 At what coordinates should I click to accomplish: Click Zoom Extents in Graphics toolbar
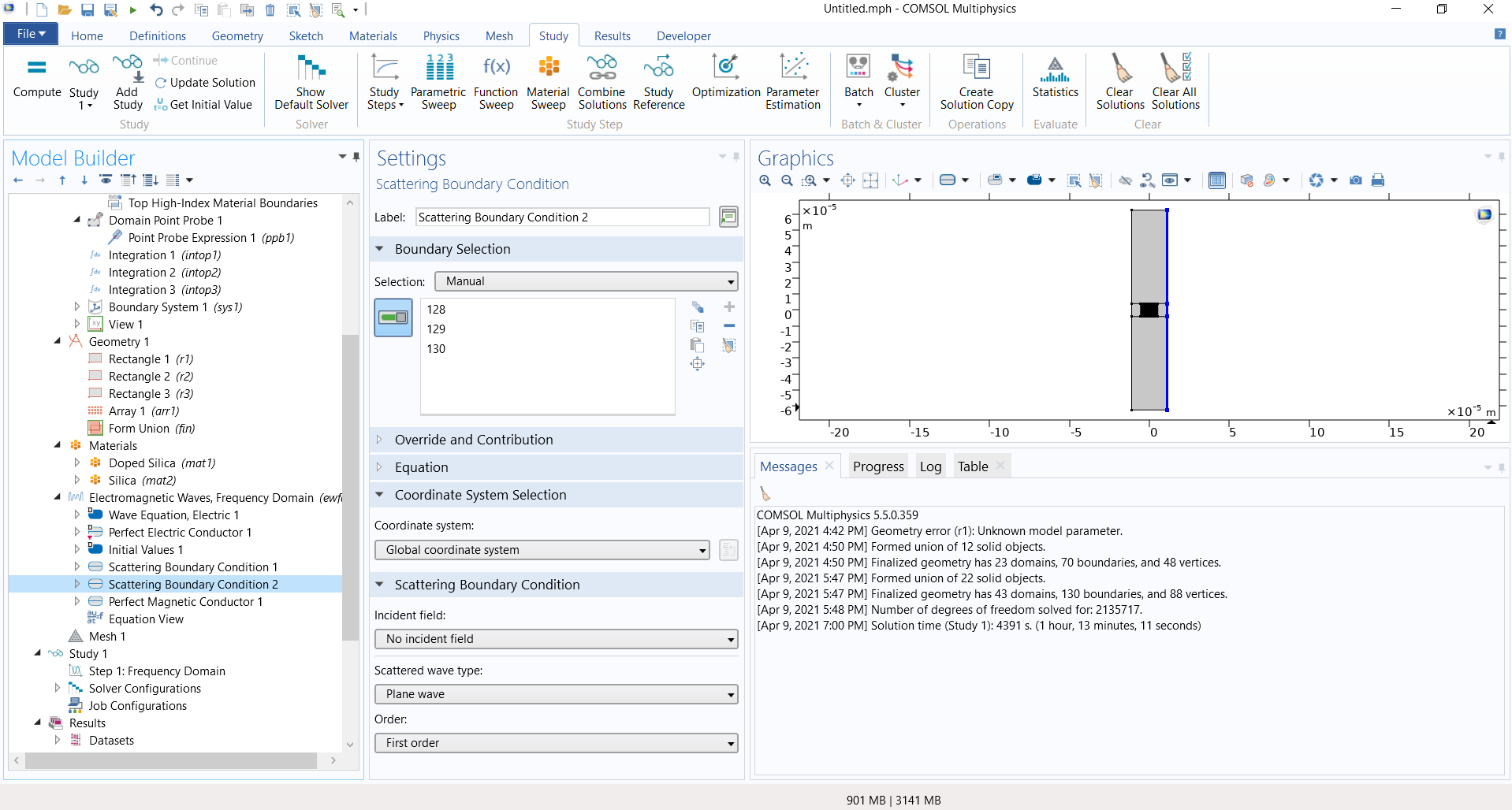(847, 180)
